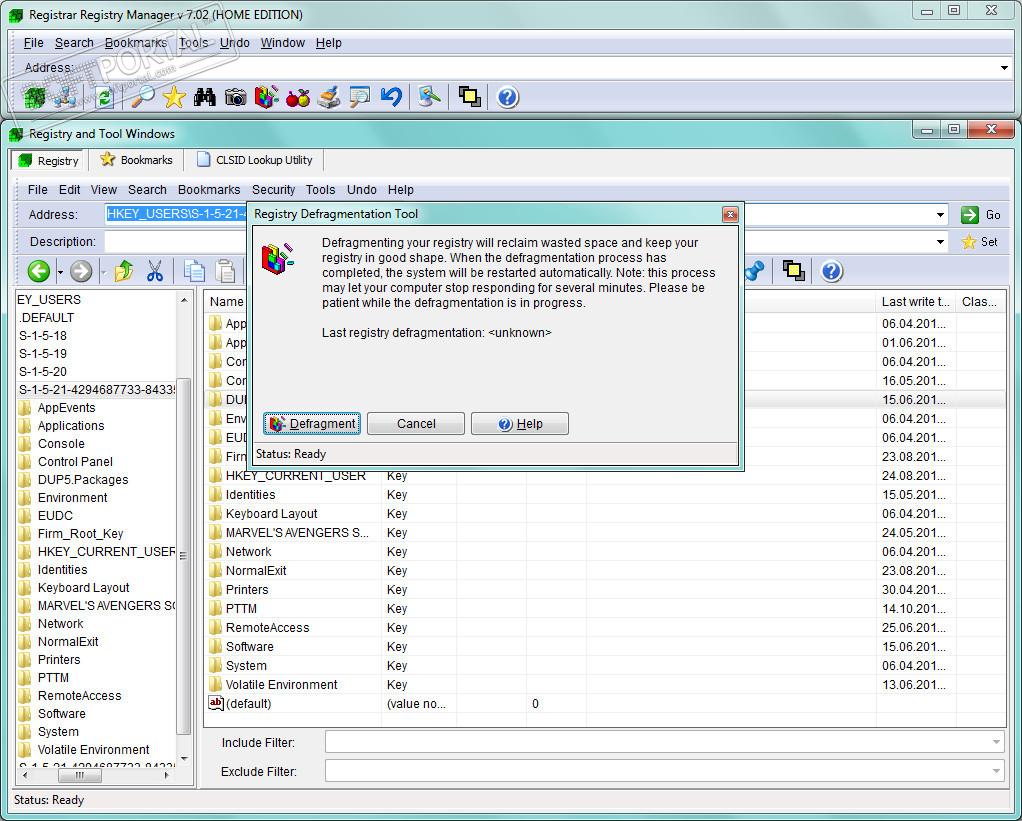The image size is (1022, 821).
Task: Click the green refresh arrows icon
Action: 104,98
